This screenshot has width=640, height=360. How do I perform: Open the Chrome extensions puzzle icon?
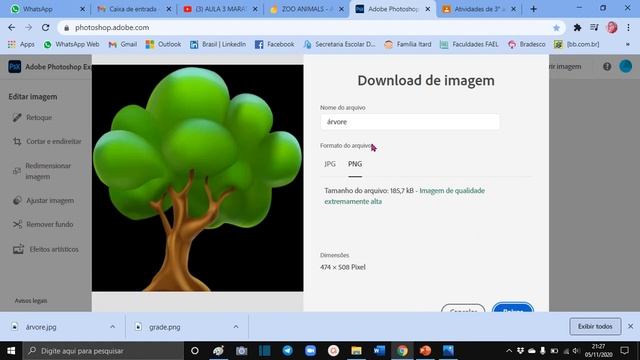577,27
